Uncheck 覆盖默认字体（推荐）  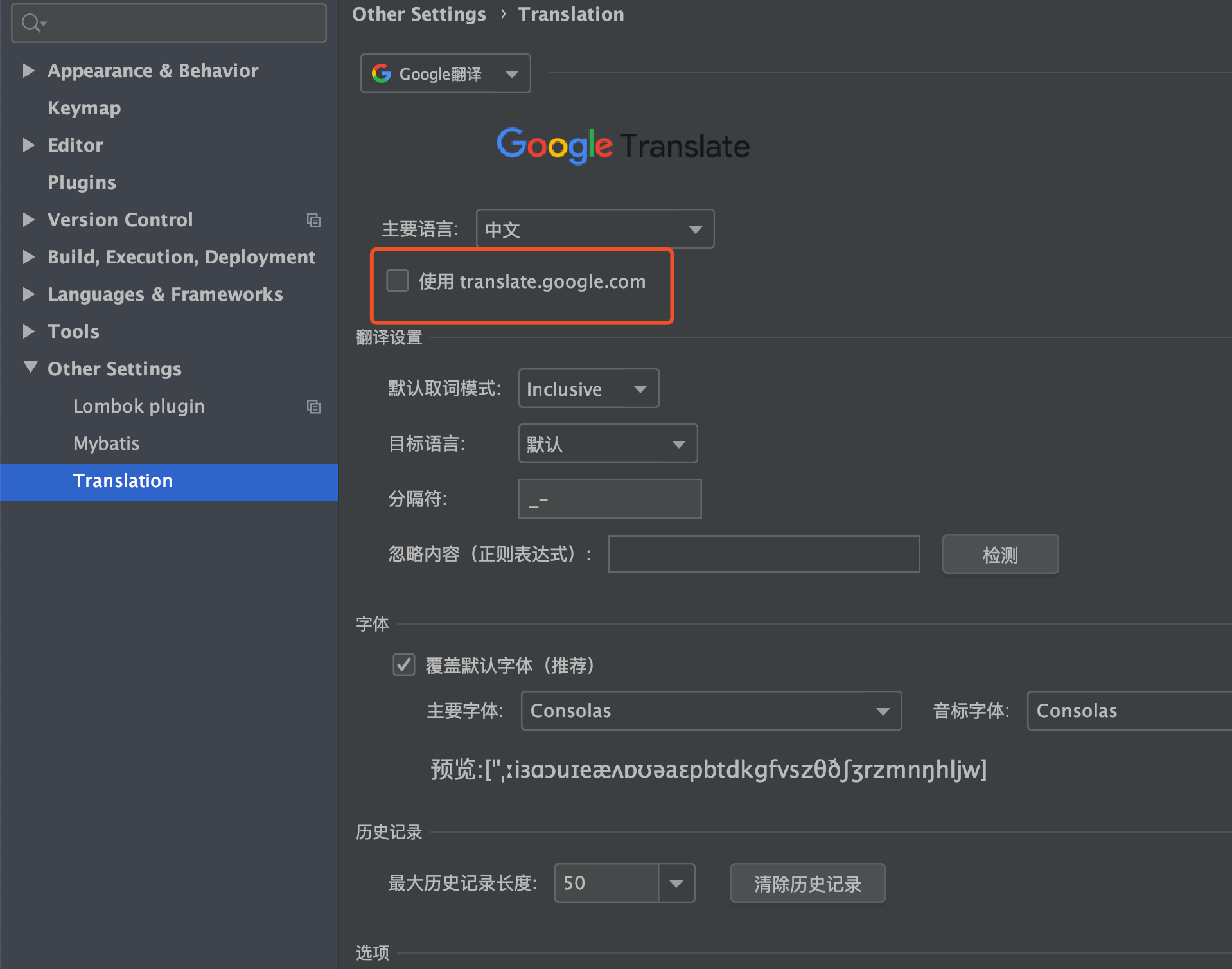click(x=403, y=665)
